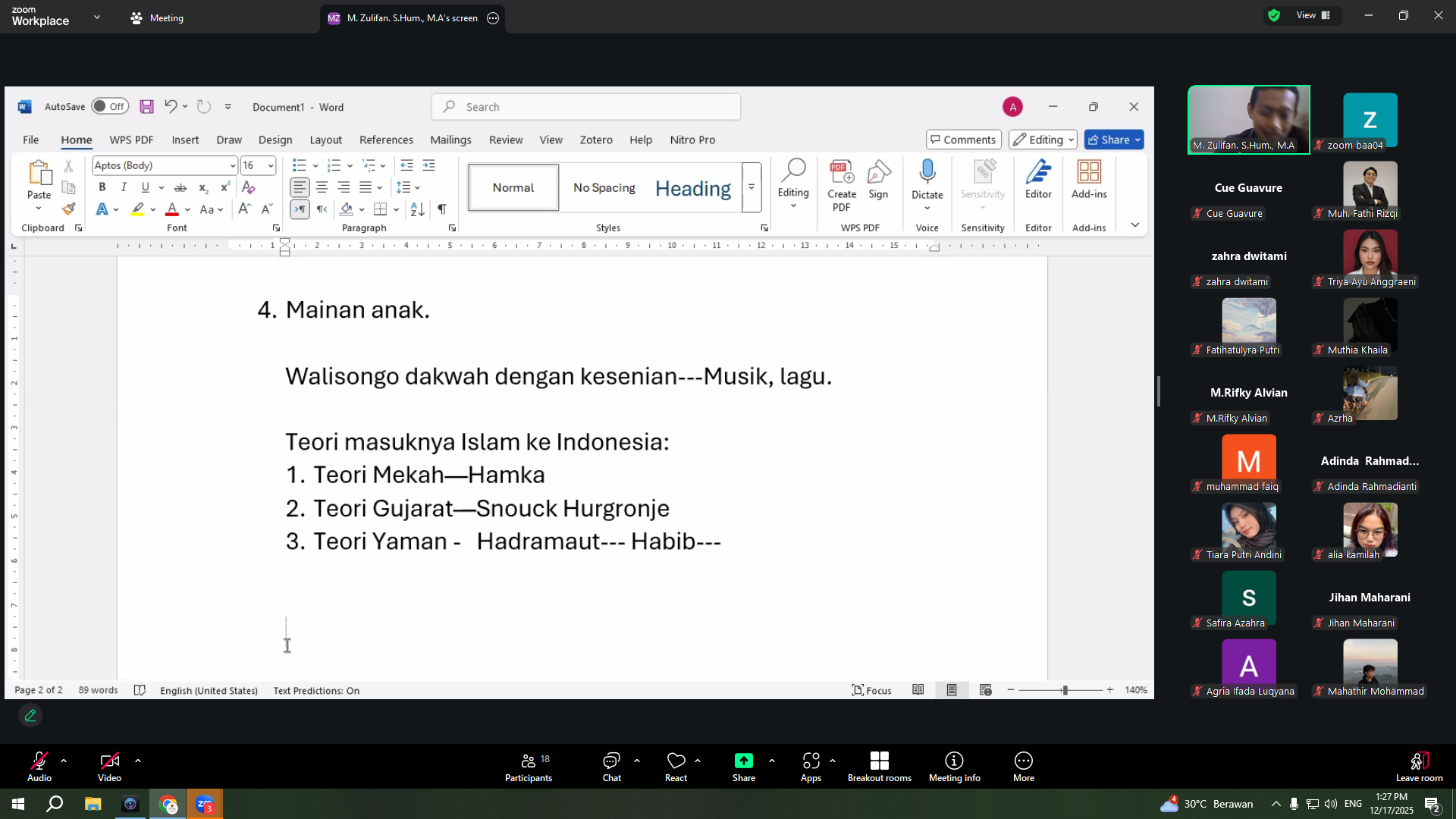The width and height of the screenshot is (1456, 819).
Task: Toggle left-to-right text direction
Action: (300, 209)
